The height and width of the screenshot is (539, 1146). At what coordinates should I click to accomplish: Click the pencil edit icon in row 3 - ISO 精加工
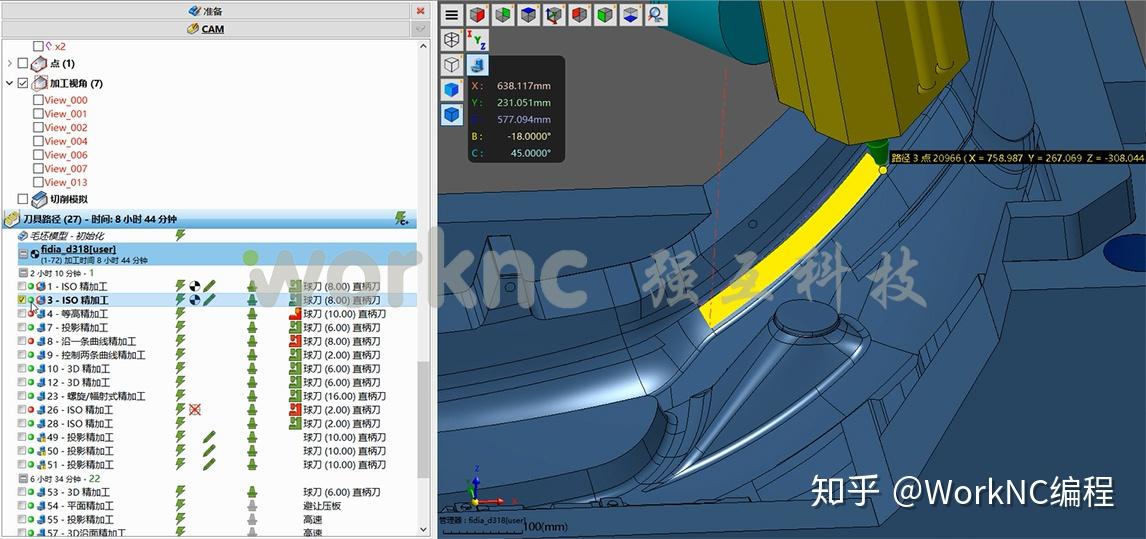pos(209,300)
